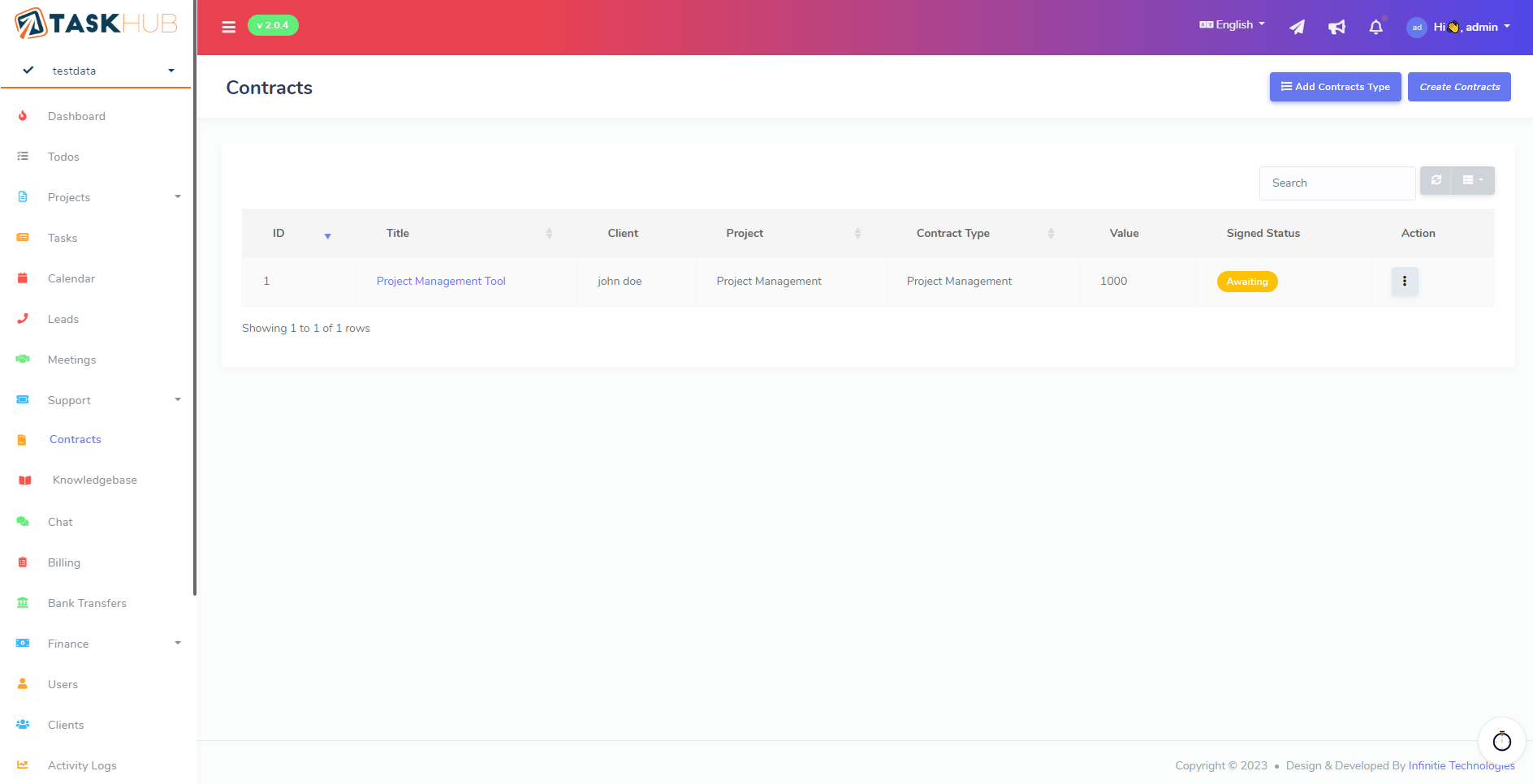Click the hamburger menu toggle icon

point(228,27)
